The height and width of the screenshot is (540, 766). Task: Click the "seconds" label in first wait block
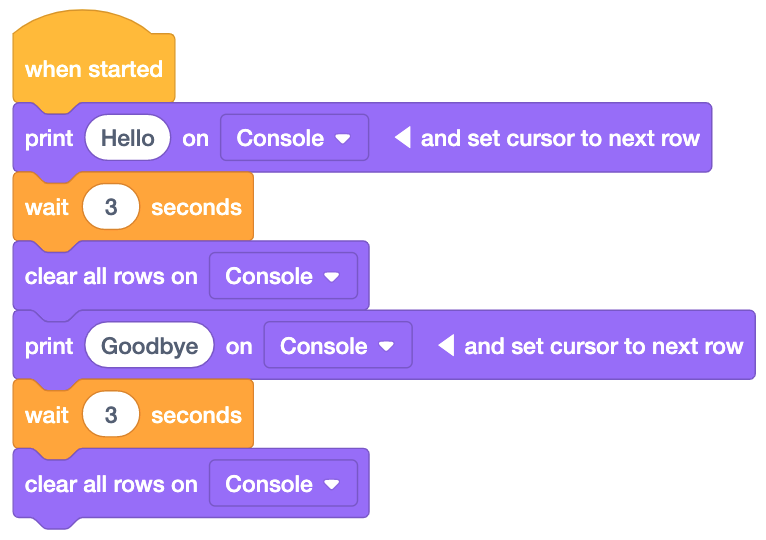(x=196, y=207)
